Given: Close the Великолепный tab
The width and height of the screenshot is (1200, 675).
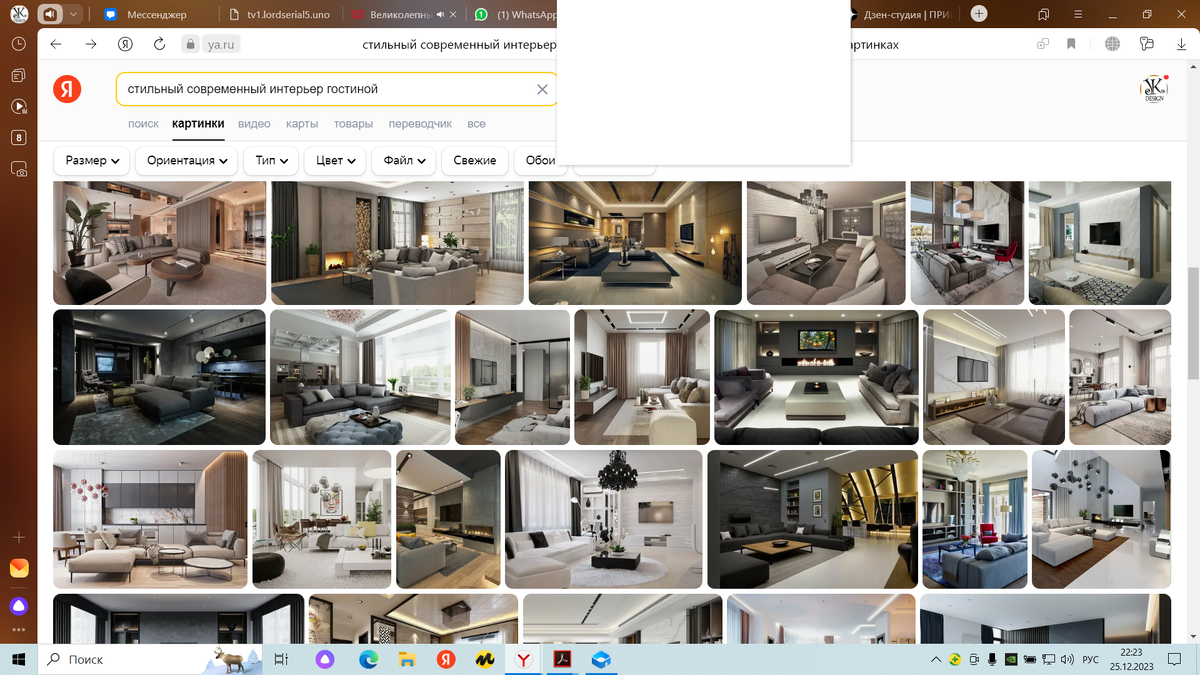Looking at the screenshot, I should 453,15.
